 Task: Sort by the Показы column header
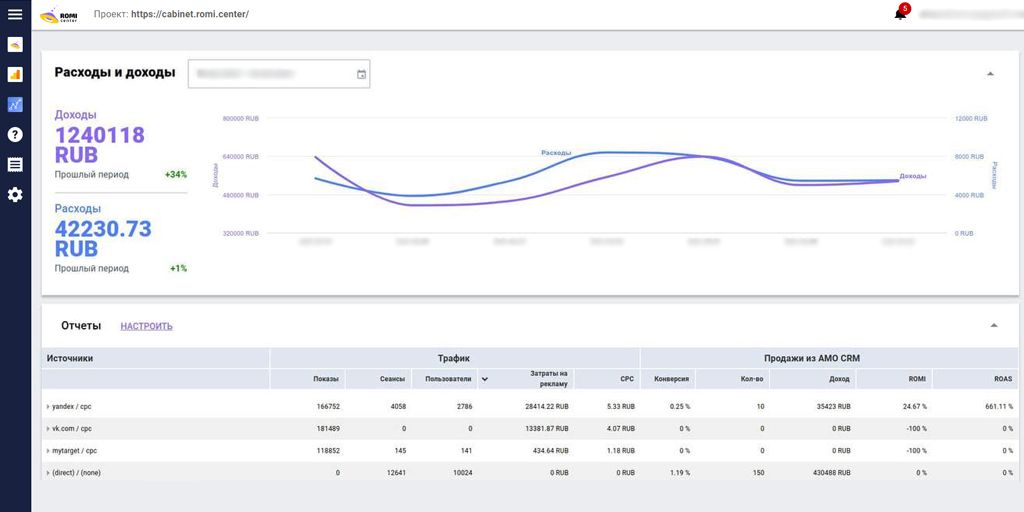click(325, 379)
